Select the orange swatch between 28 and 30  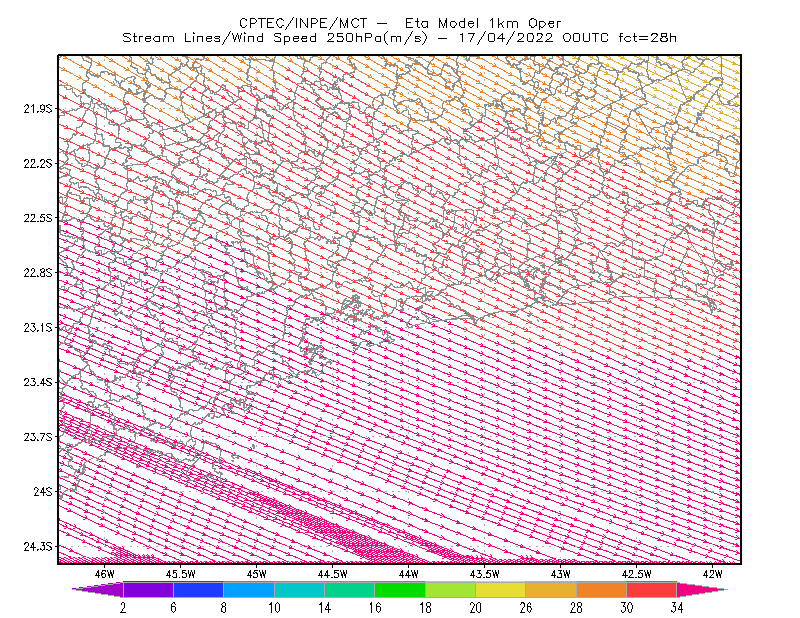pos(602,589)
